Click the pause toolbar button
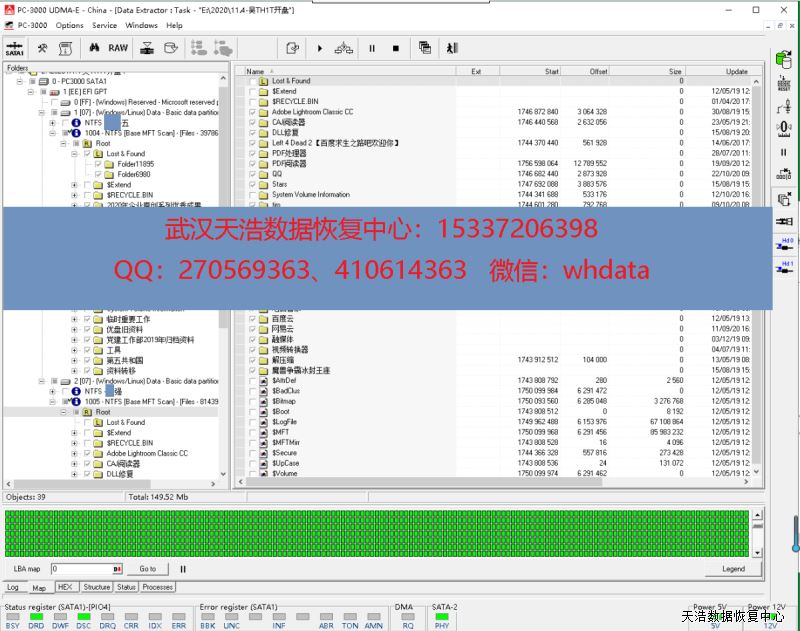The image size is (800, 631). [x=371, y=47]
